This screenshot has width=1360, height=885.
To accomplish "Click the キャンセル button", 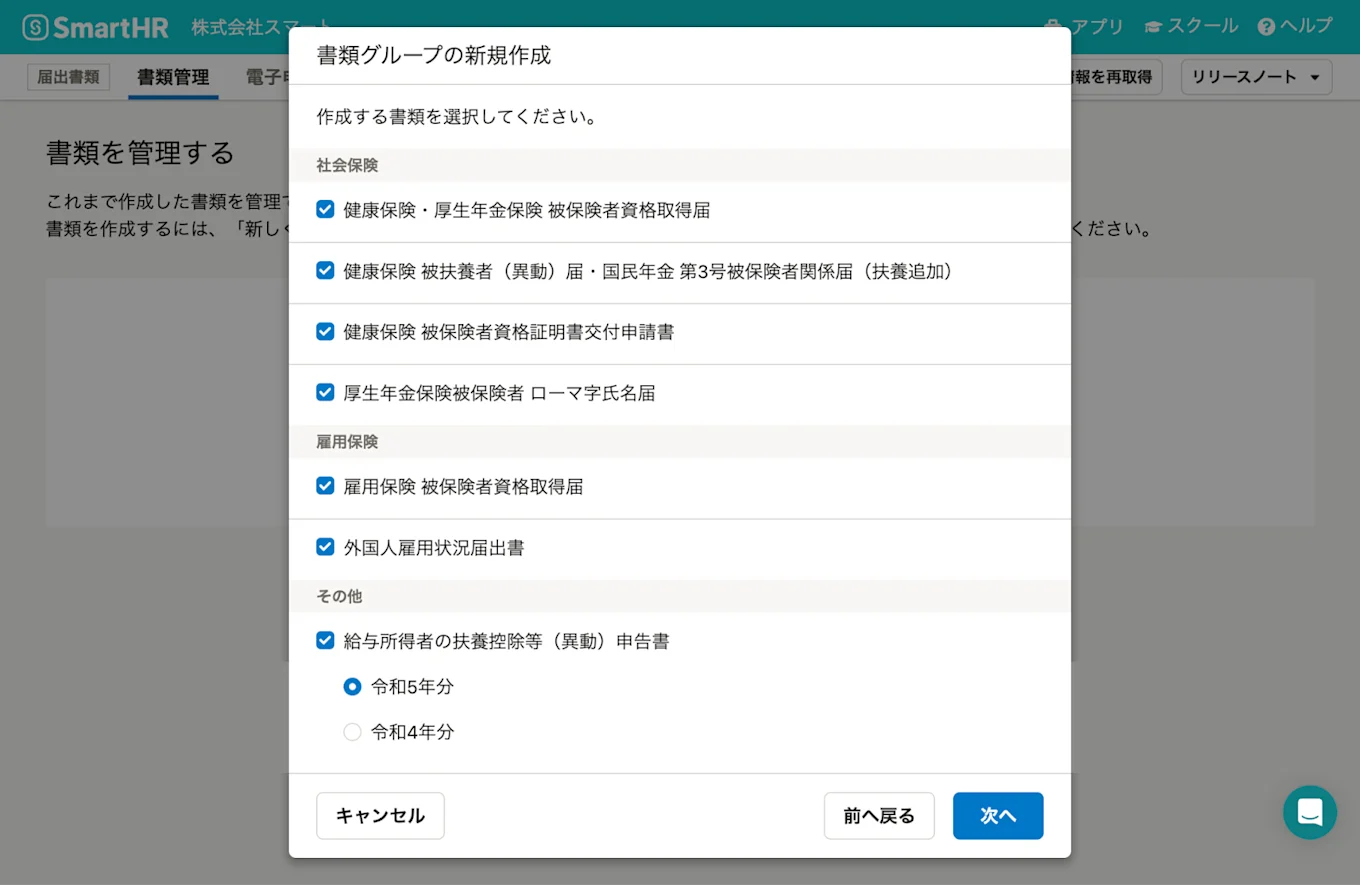I will [380, 816].
